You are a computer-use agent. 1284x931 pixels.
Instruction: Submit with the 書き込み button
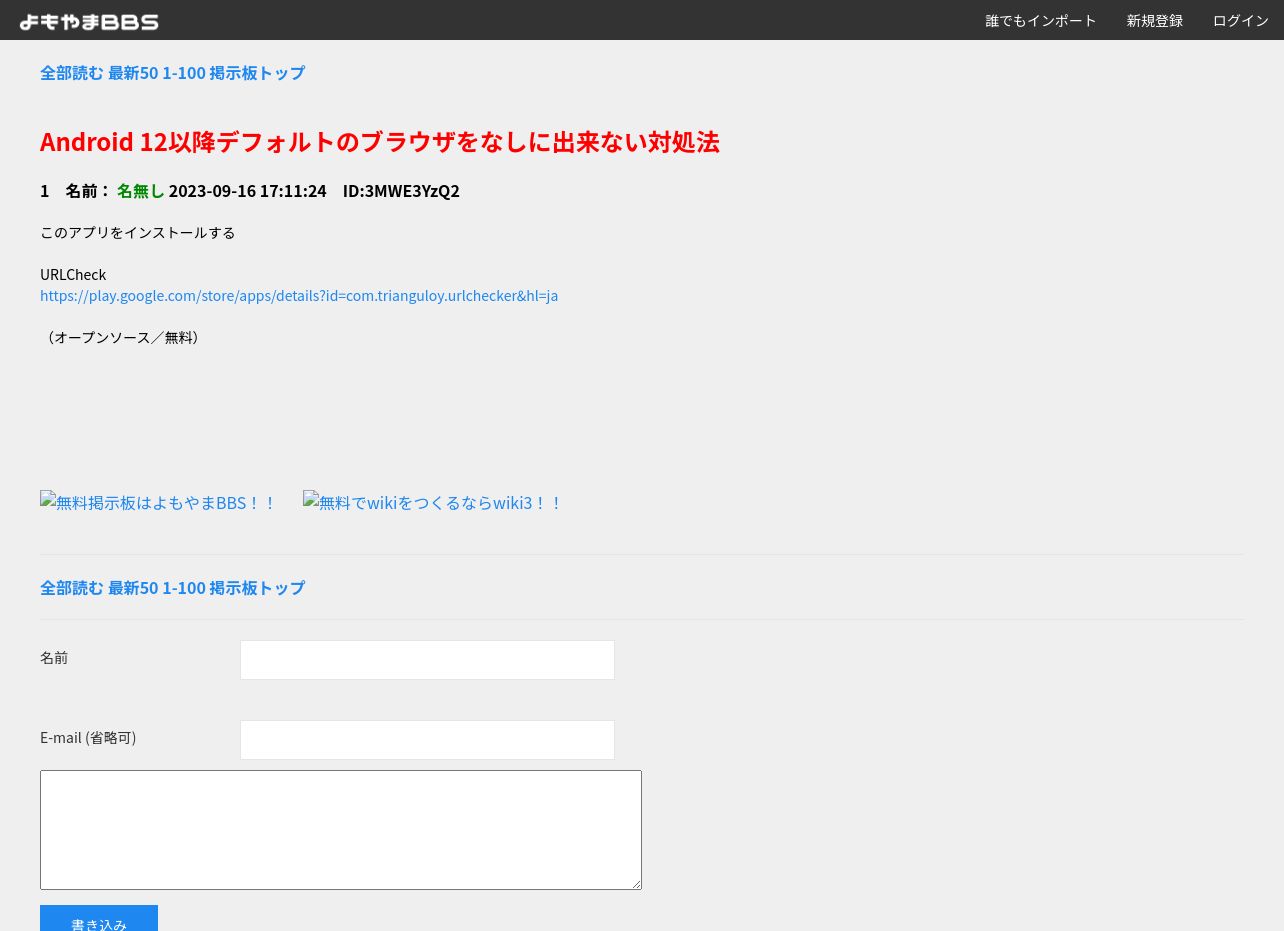(x=99, y=920)
